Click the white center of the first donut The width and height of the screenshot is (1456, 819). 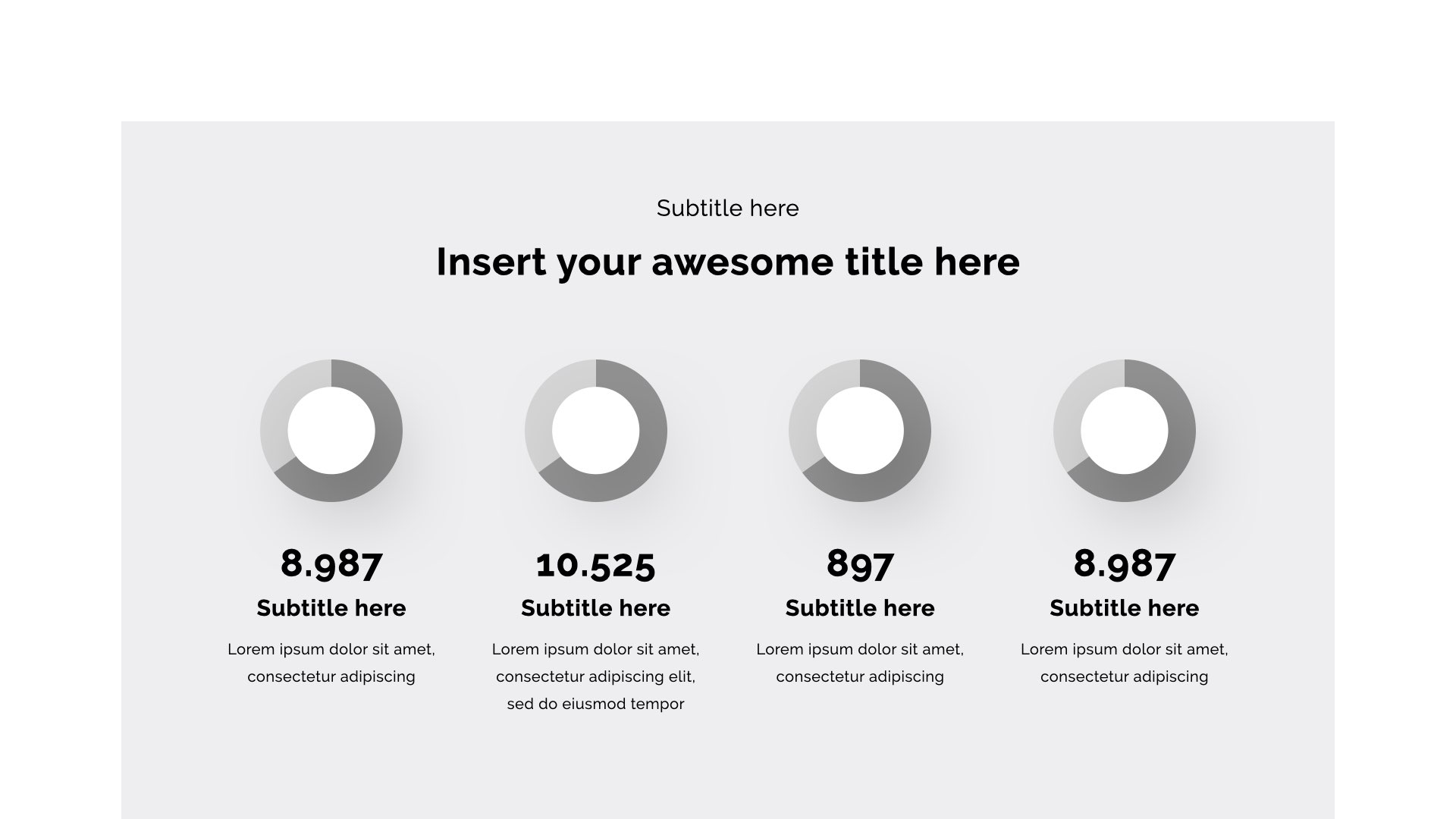point(331,431)
